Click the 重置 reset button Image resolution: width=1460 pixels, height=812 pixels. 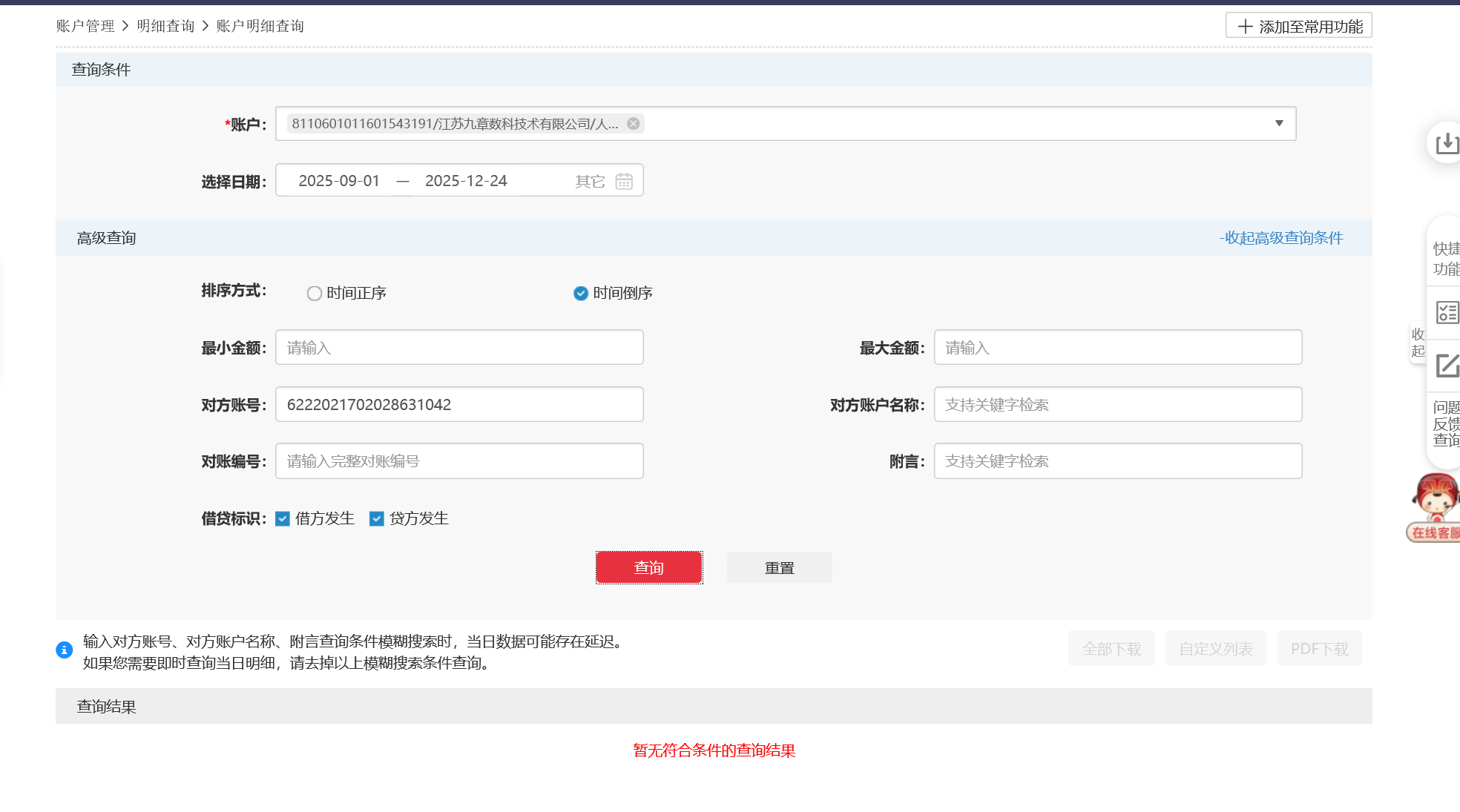pyautogui.click(x=779, y=568)
